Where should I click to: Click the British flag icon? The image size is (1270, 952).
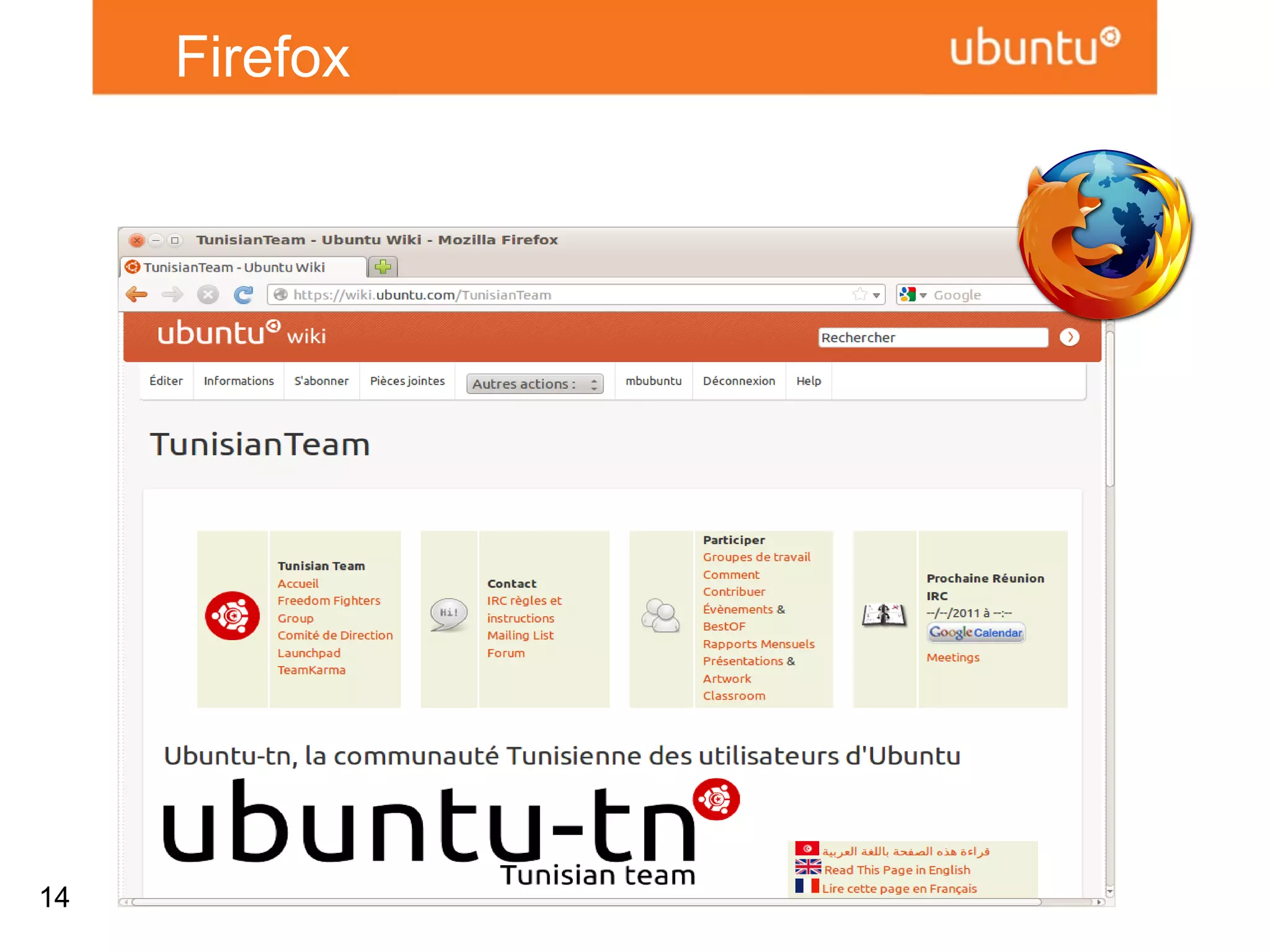(x=808, y=867)
